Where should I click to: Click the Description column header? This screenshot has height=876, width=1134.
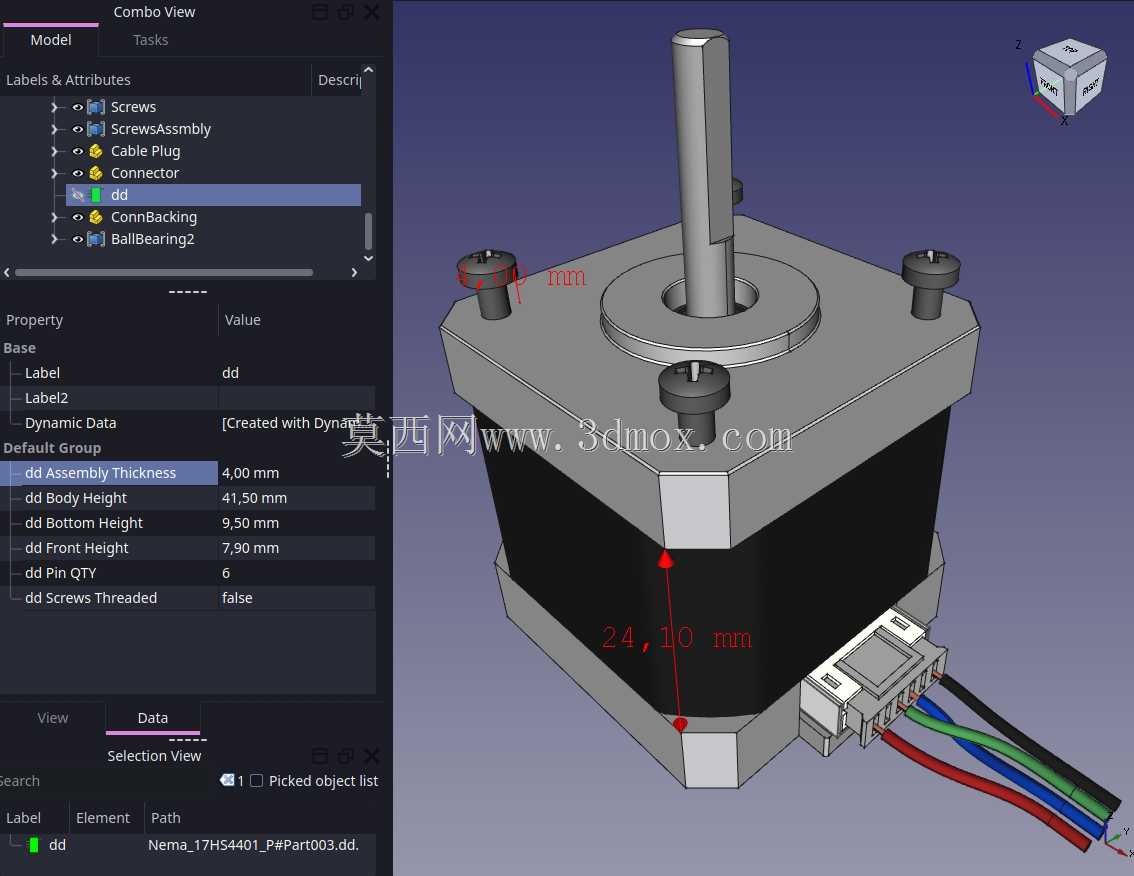[338, 80]
